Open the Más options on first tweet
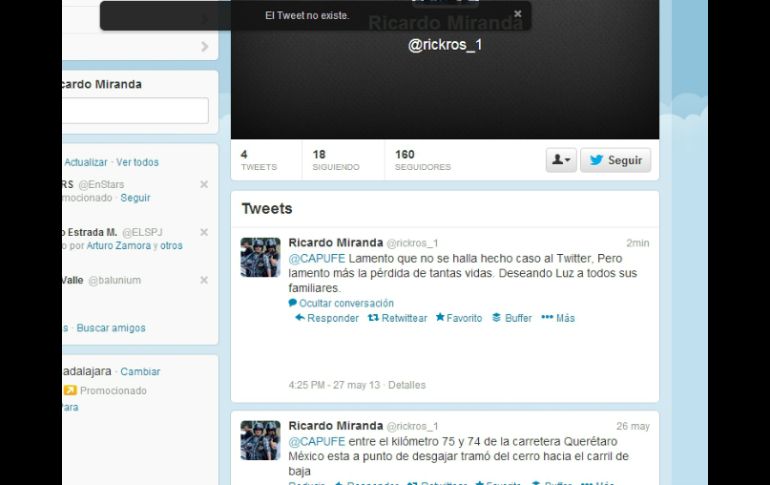 [558, 318]
